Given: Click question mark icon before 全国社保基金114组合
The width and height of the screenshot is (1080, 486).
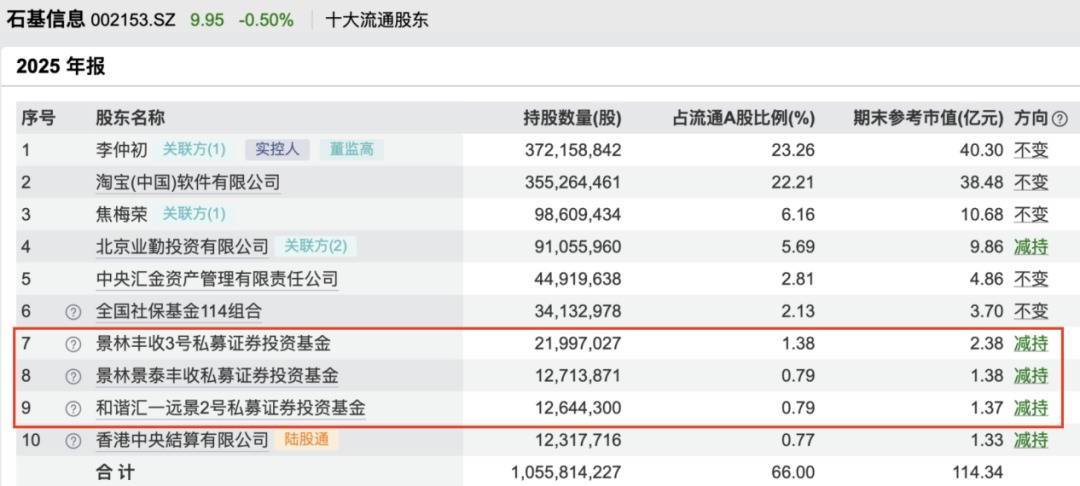Looking at the screenshot, I should point(72,311).
